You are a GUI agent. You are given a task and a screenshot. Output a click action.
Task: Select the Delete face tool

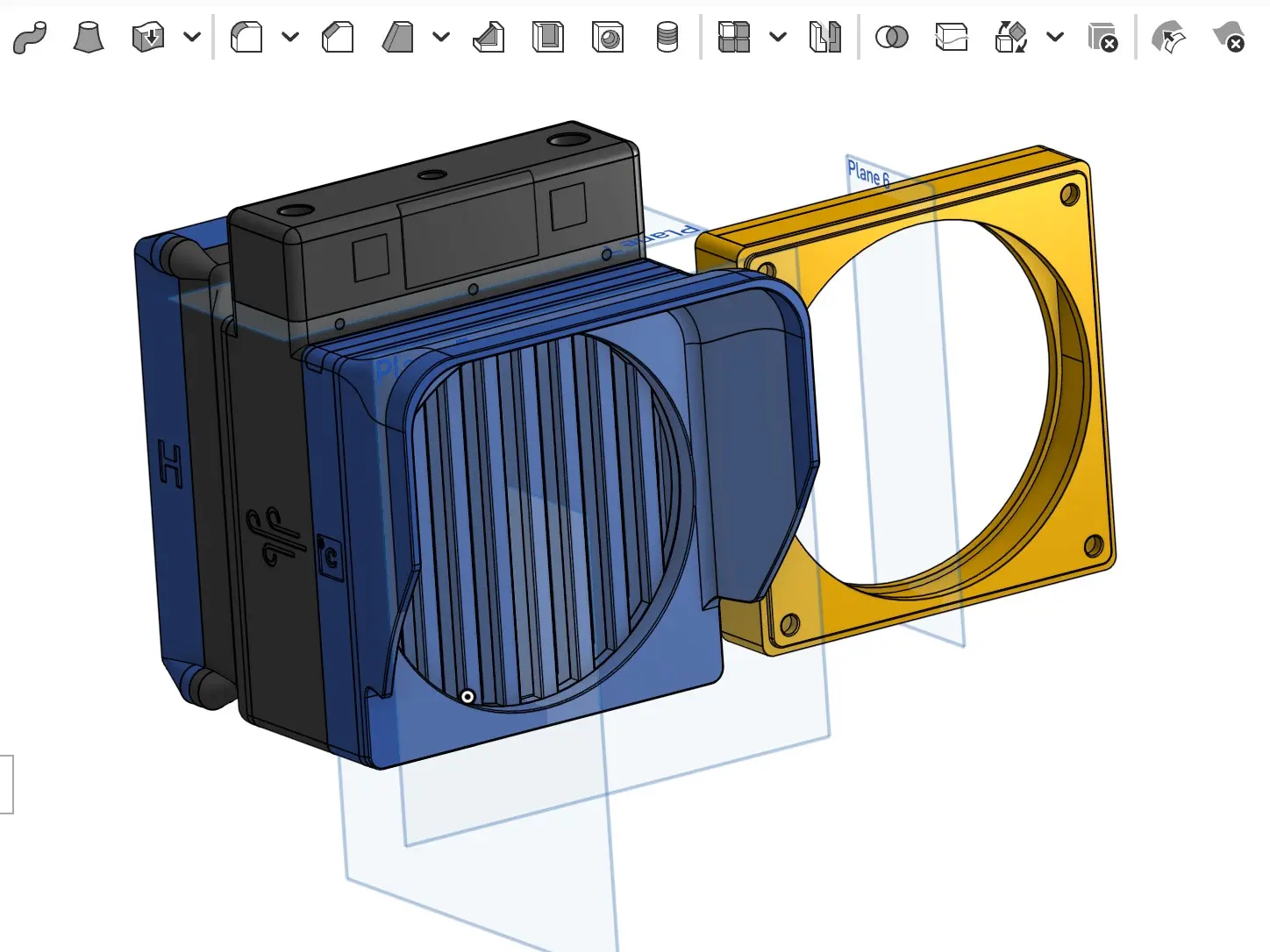click(1229, 37)
